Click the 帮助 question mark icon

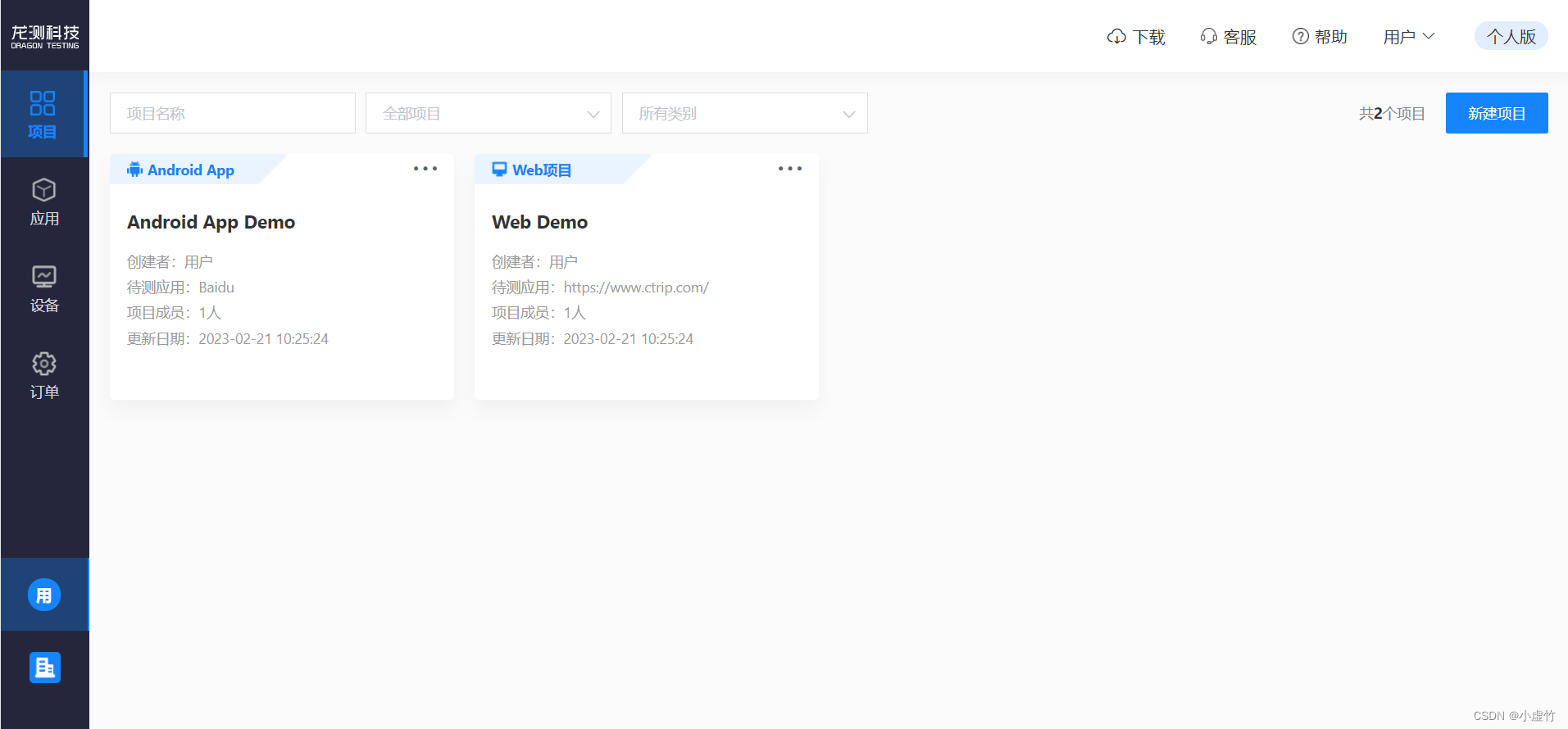point(1301,37)
